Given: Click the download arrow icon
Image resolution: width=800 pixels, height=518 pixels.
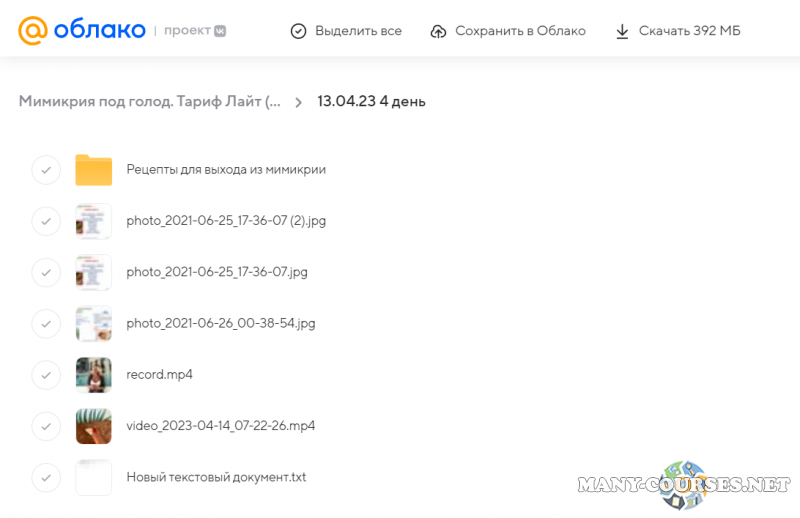Looking at the screenshot, I should pyautogui.click(x=622, y=31).
